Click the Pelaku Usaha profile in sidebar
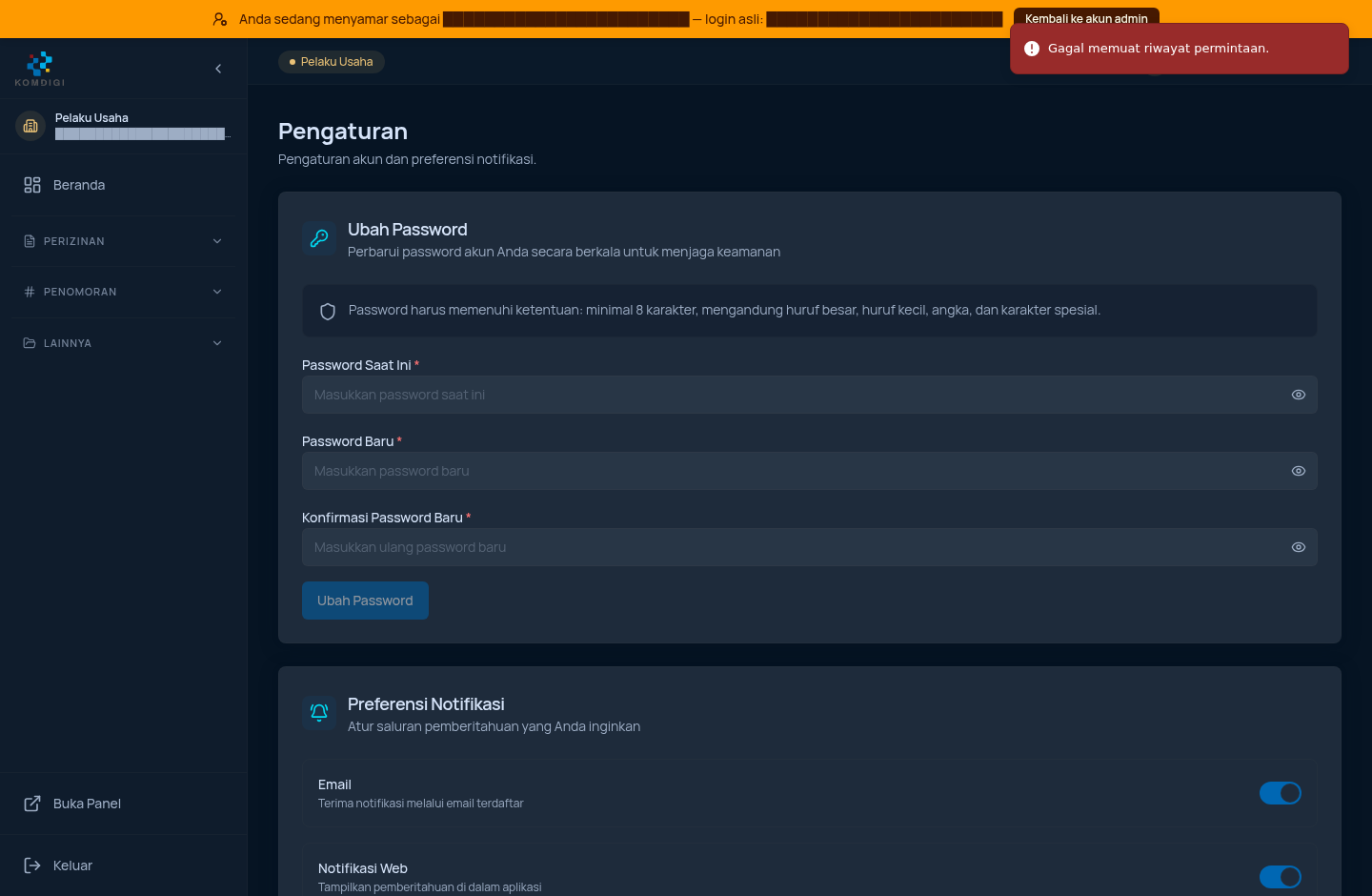The width and height of the screenshot is (1372, 896). coord(124,126)
